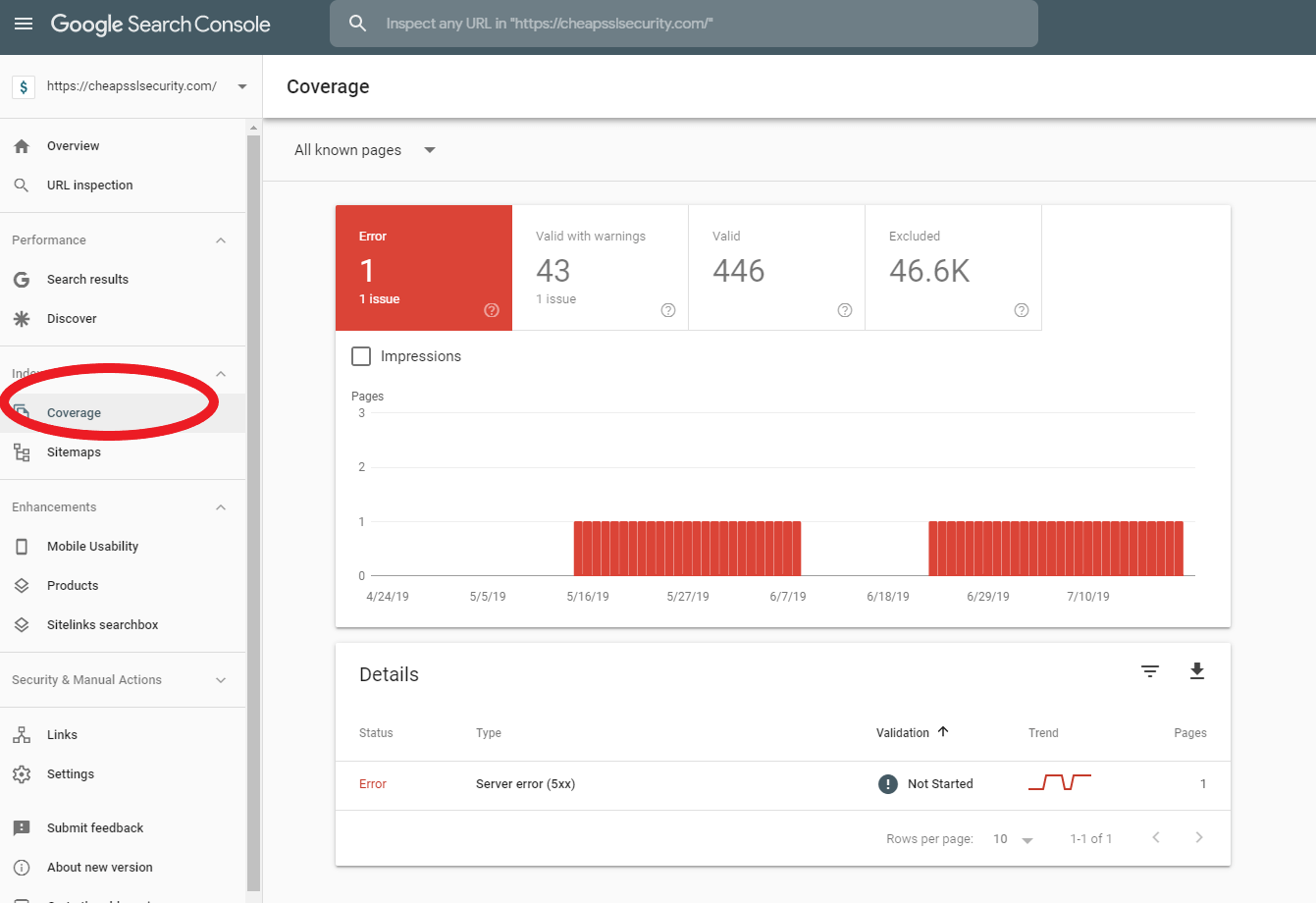The height and width of the screenshot is (903, 1316).
Task: Click the Sitemaps tree icon
Action: tap(22, 452)
